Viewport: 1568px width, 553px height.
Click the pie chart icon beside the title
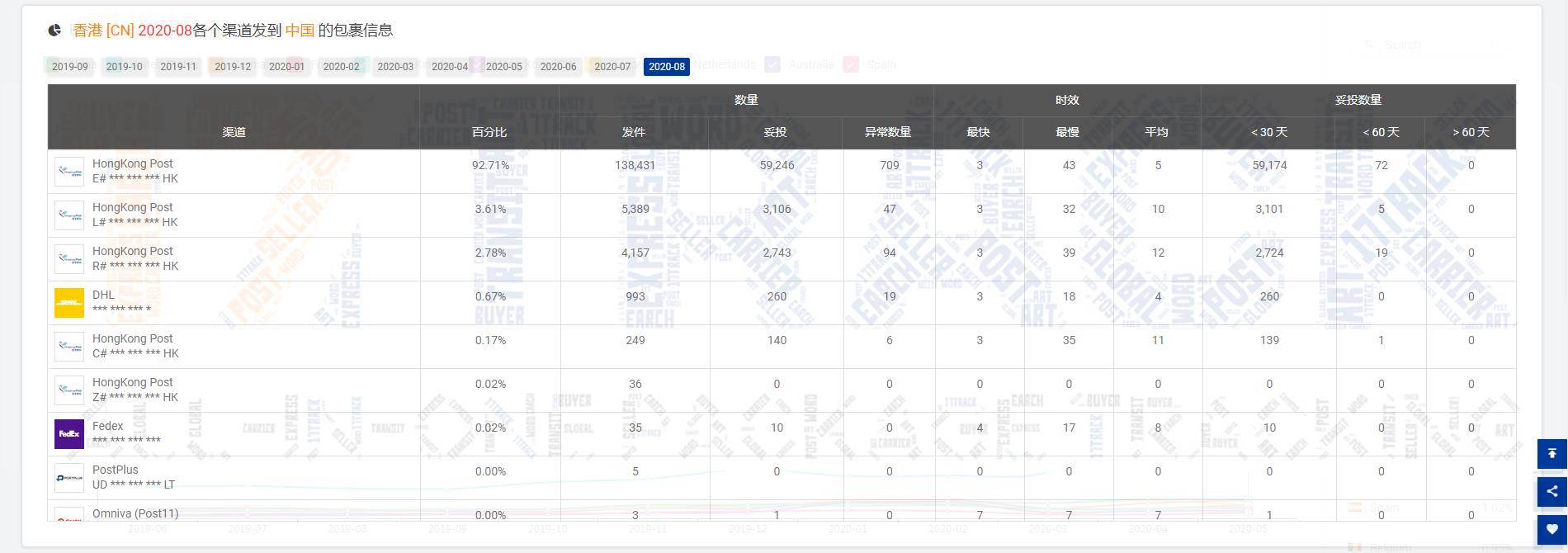click(54, 31)
